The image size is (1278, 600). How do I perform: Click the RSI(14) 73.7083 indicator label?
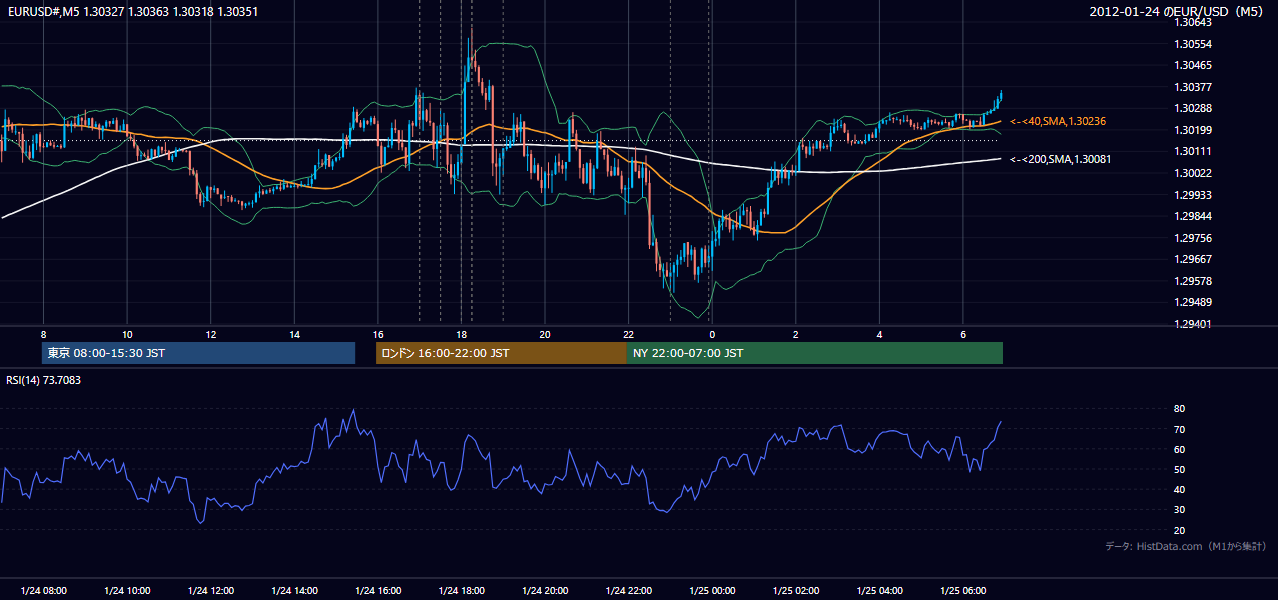(44, 380)
